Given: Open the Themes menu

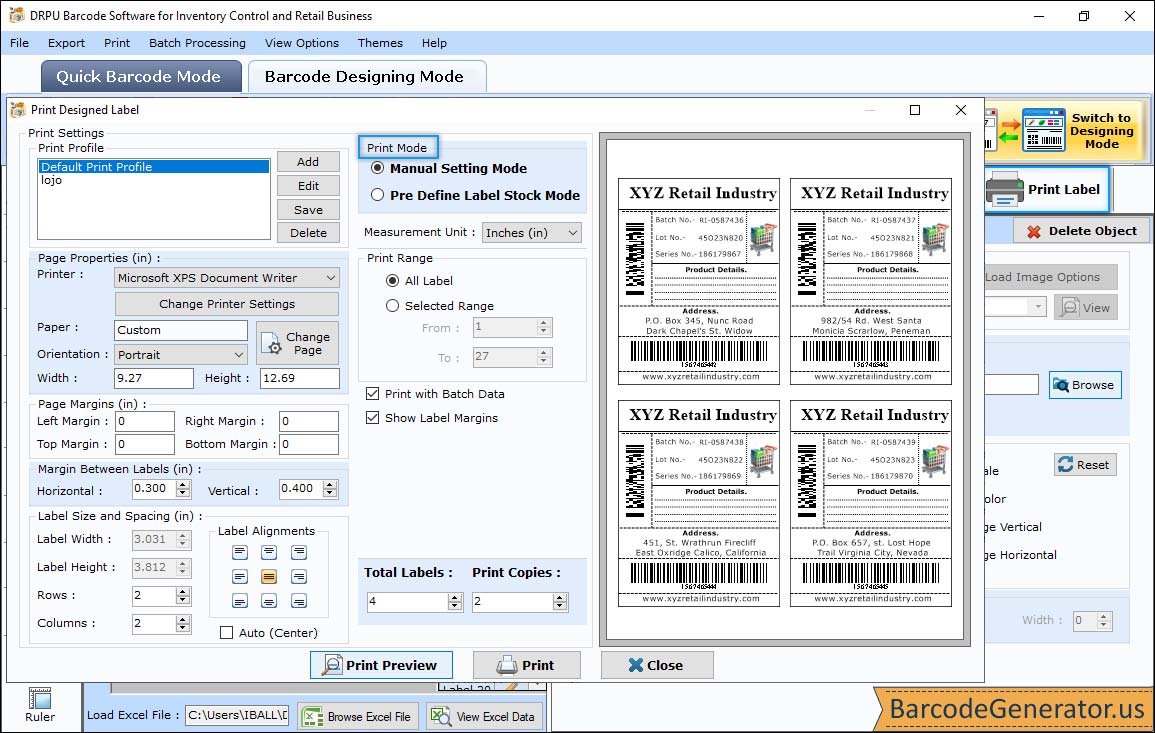Looking at the screenshot, I should pyautogui.click(x=380, y=43).
